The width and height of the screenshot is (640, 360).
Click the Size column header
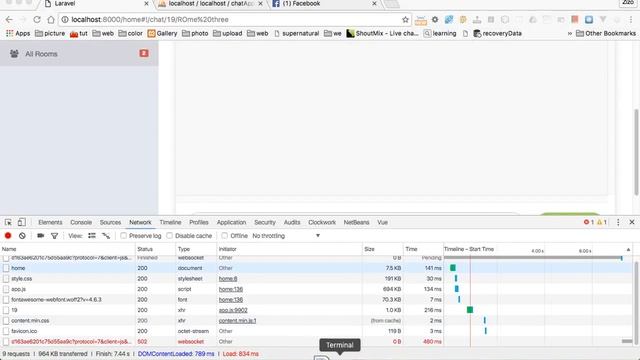click(382, 249)
